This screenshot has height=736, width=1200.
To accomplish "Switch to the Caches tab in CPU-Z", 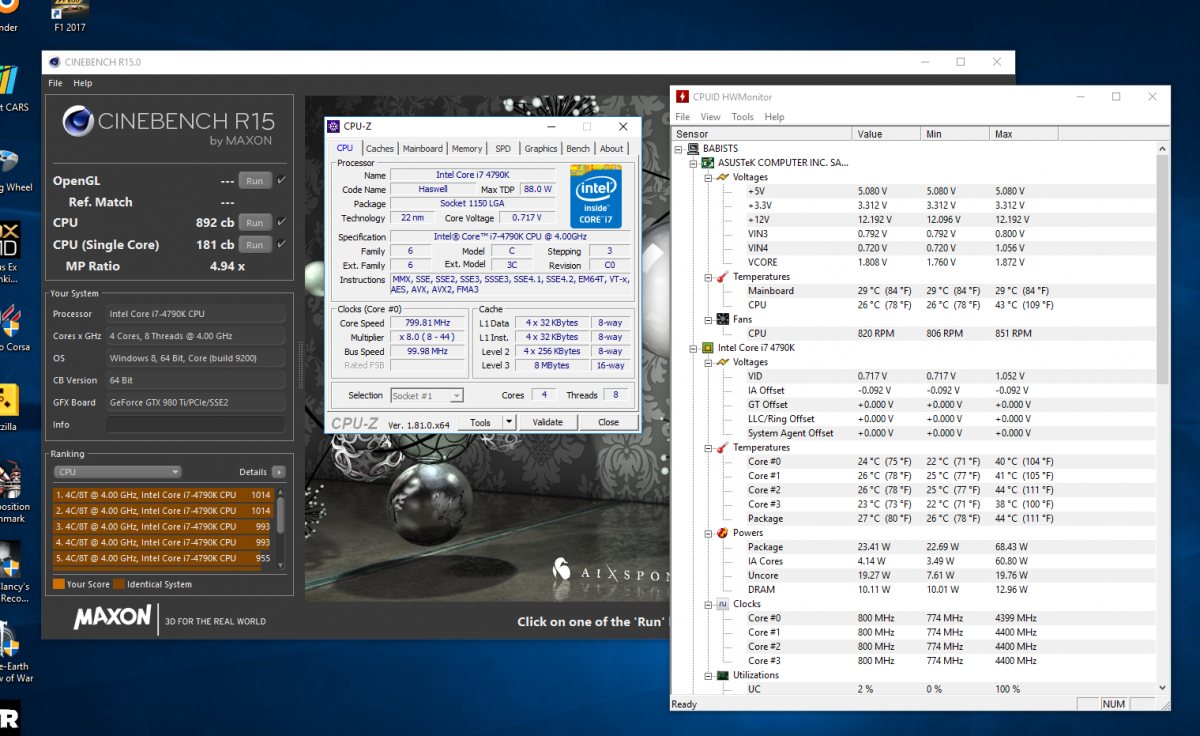I will [380, 149].
